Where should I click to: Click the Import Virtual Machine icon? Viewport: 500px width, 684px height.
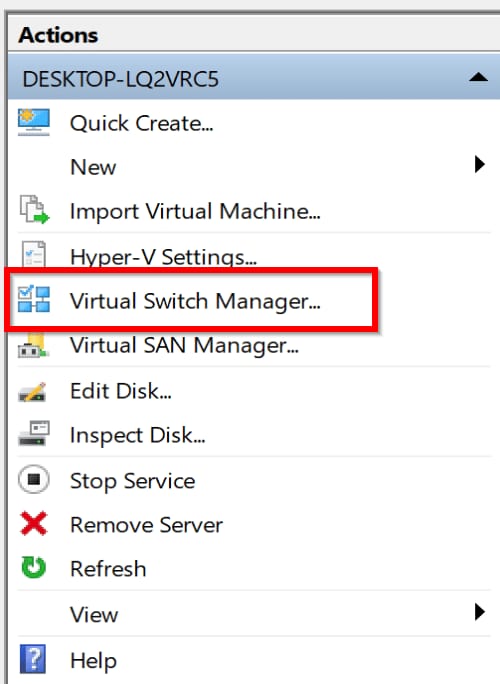pos(34,210)
